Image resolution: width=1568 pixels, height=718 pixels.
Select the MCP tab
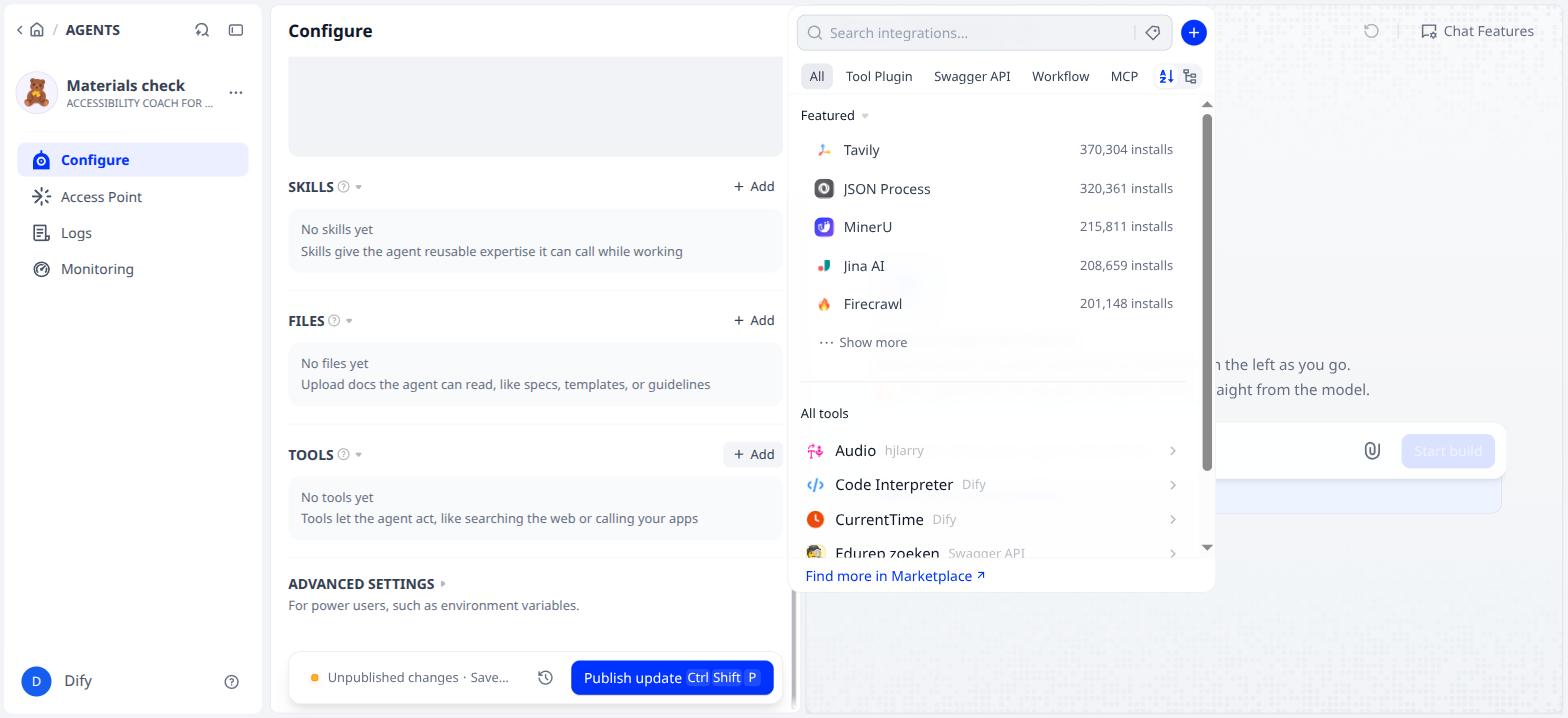coord(1124,76)
